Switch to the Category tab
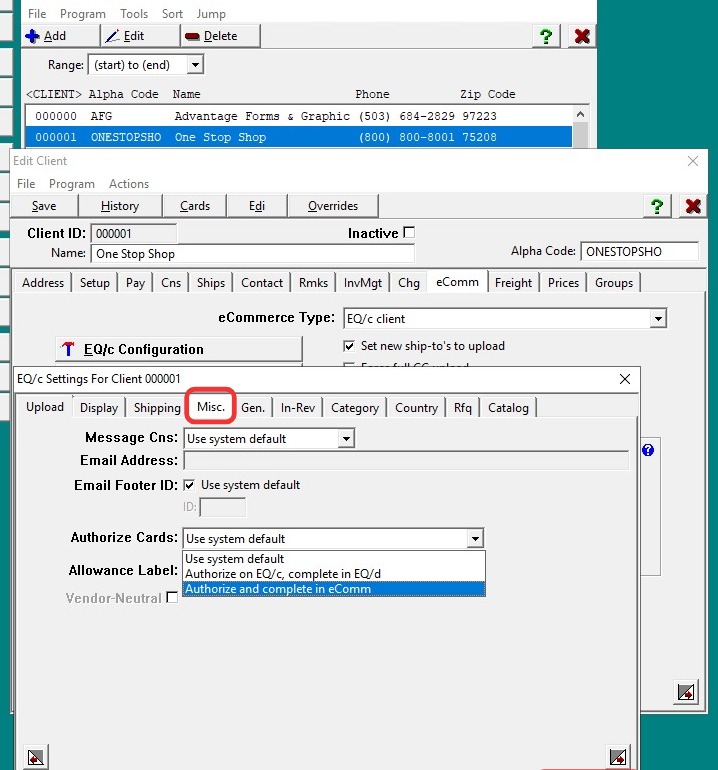718x770 pixels. point(355,408)
